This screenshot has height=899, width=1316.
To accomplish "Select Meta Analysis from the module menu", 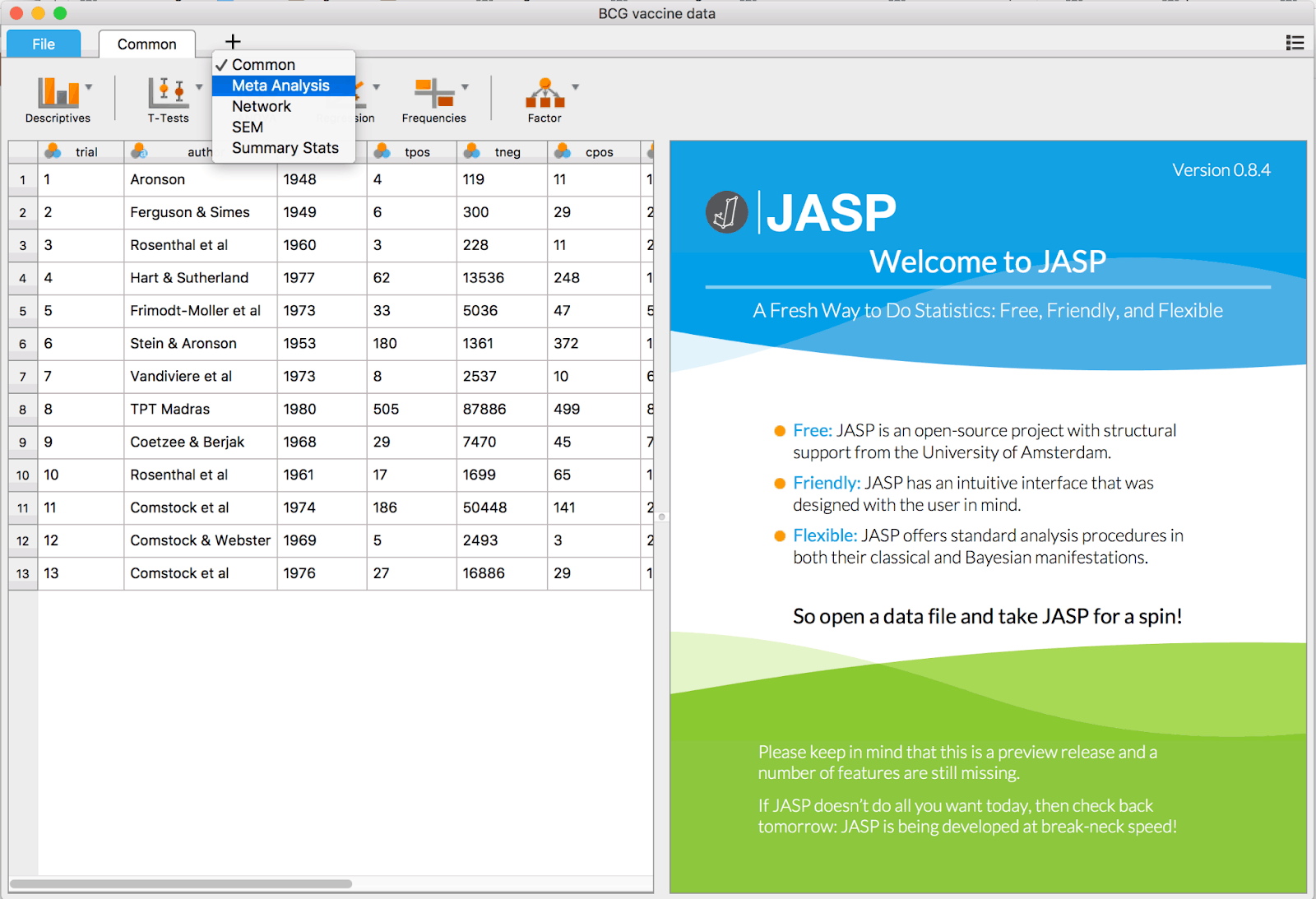I will pyautogui.click(x=280, y=86).
